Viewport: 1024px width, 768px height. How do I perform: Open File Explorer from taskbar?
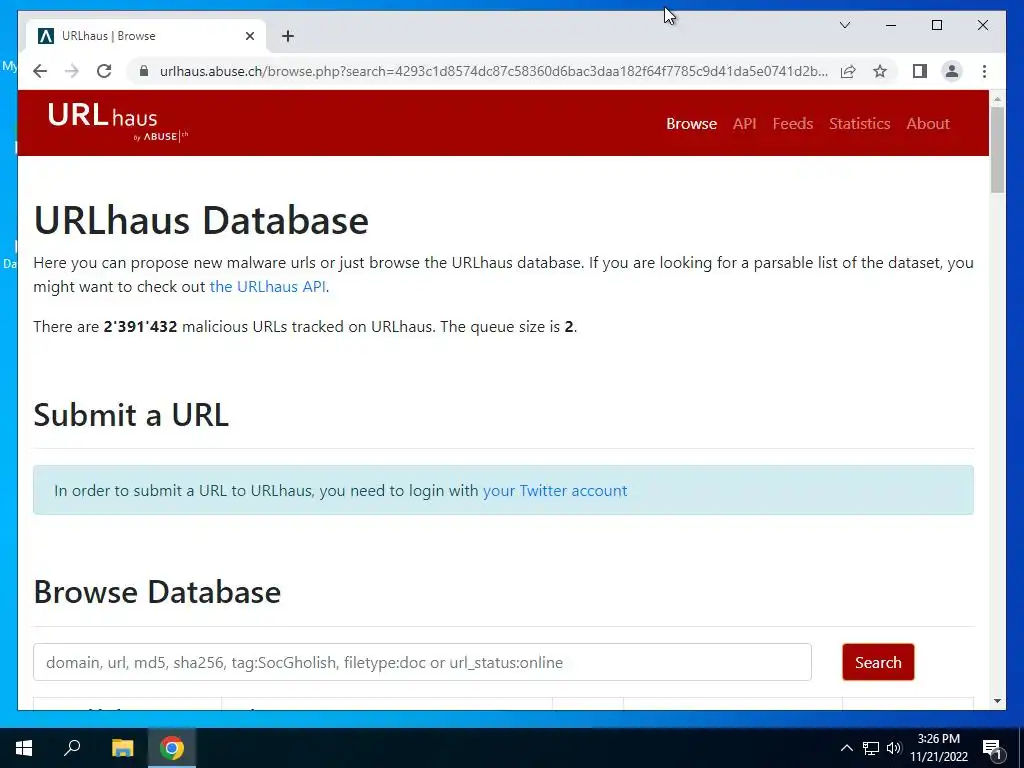tap(122, 748)
